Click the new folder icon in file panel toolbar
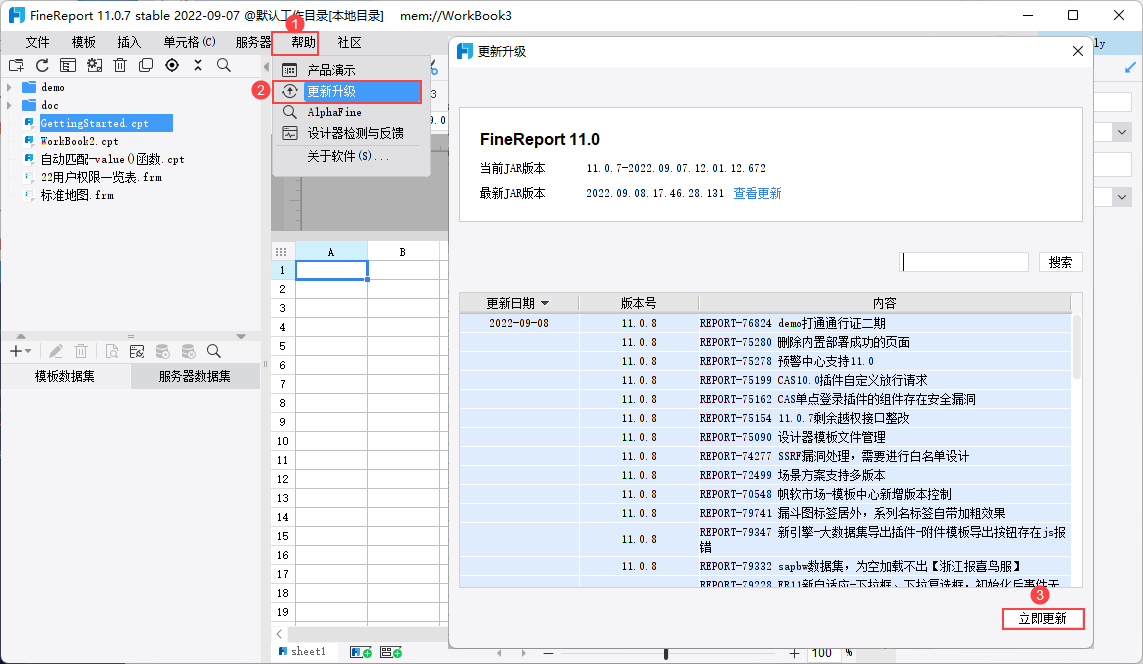1143x664 pixels. point(16,66)
